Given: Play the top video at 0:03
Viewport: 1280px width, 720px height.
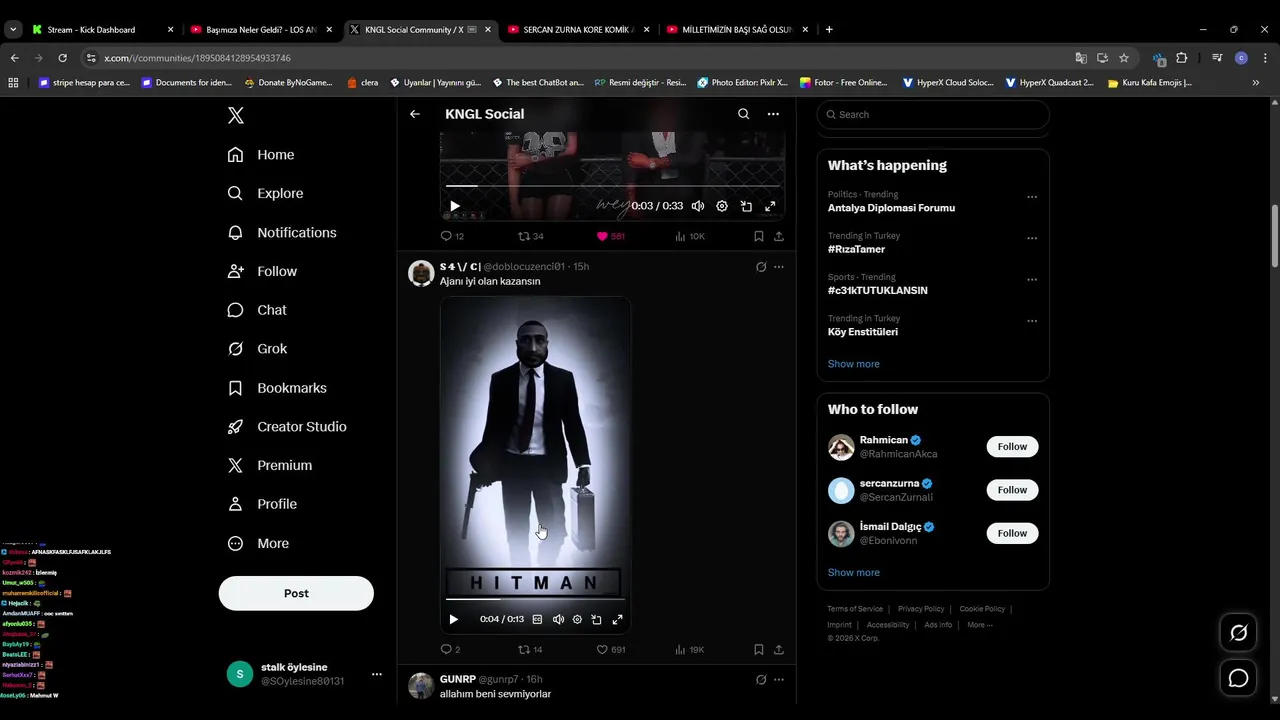Looking at the screenshot, I should coord(454,206).
